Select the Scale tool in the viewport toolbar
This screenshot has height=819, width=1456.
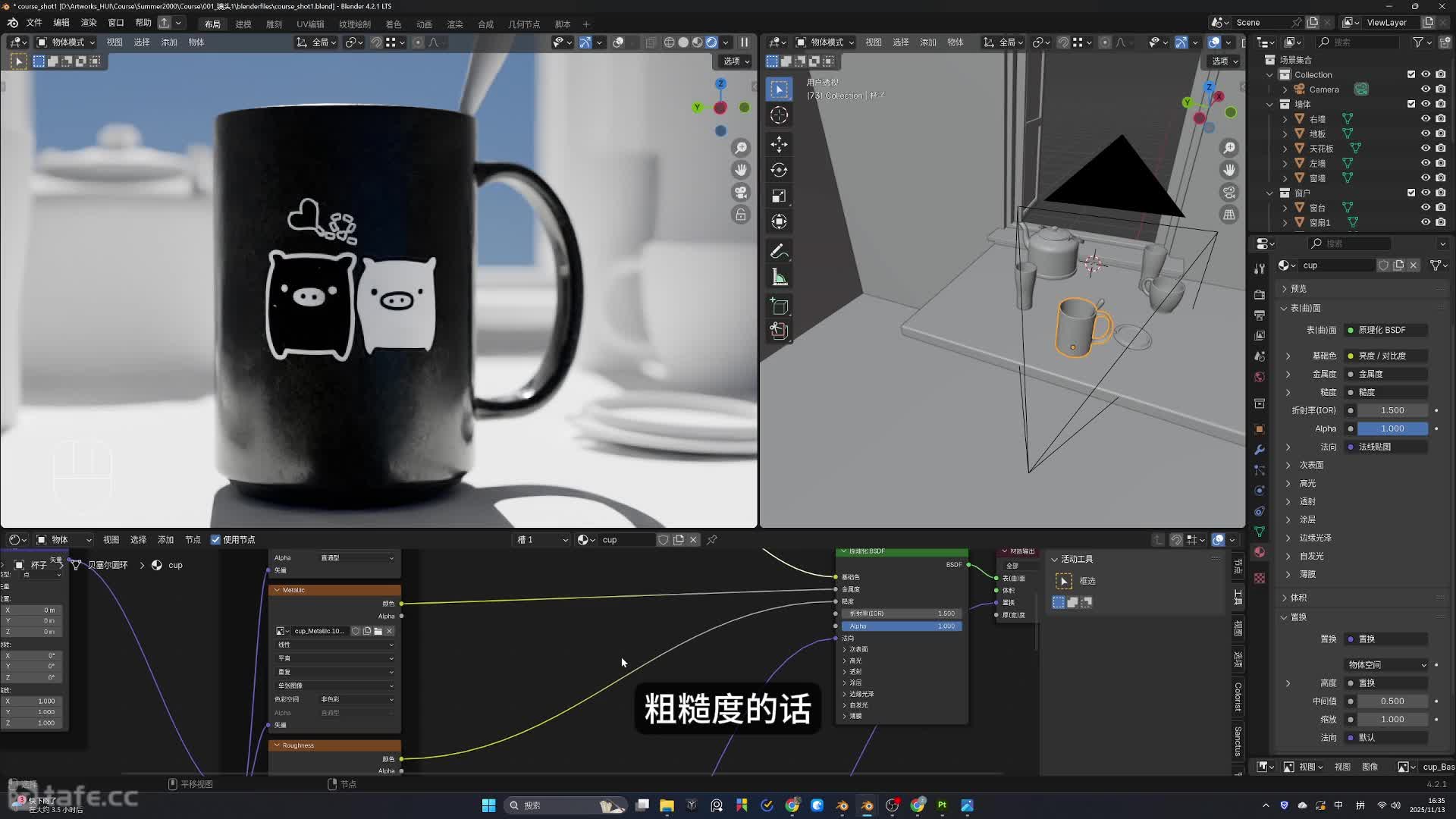779,196
